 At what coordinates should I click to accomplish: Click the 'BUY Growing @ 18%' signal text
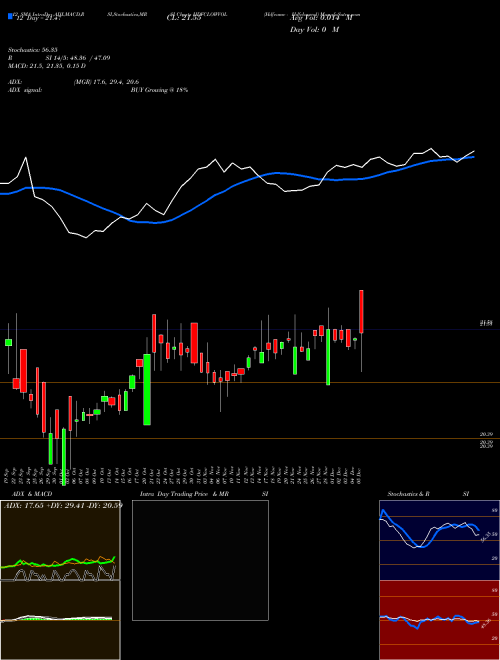click(x=159, y=90)
